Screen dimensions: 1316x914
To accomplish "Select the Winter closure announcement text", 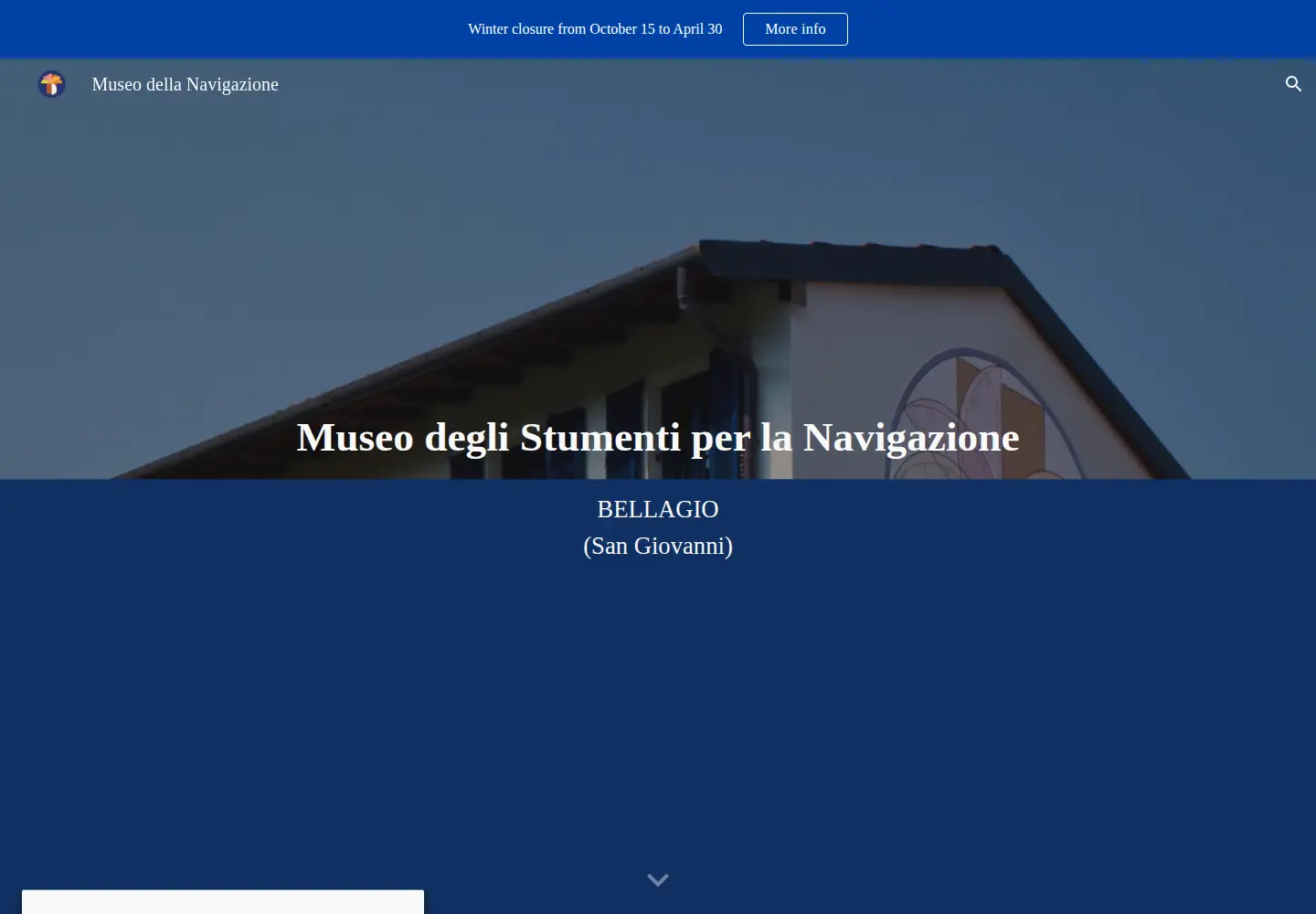I will click(595, 29).
